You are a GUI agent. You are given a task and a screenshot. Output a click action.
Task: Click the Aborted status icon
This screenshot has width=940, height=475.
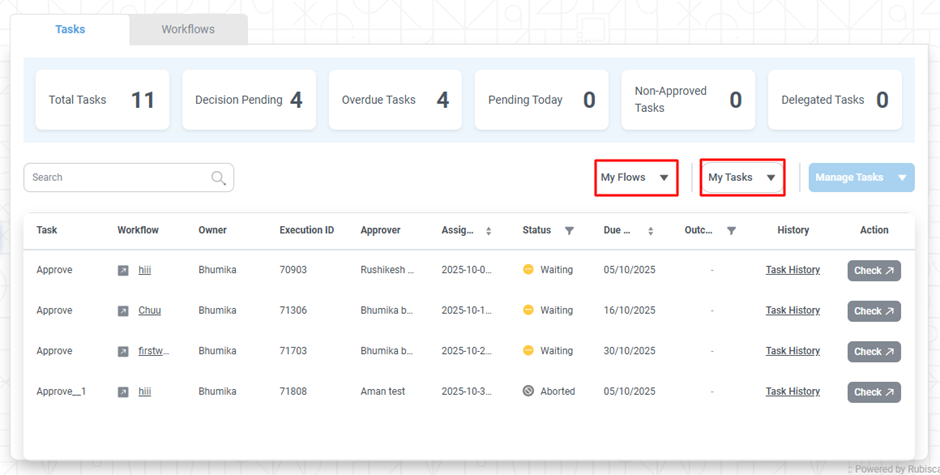coord(528,392)
